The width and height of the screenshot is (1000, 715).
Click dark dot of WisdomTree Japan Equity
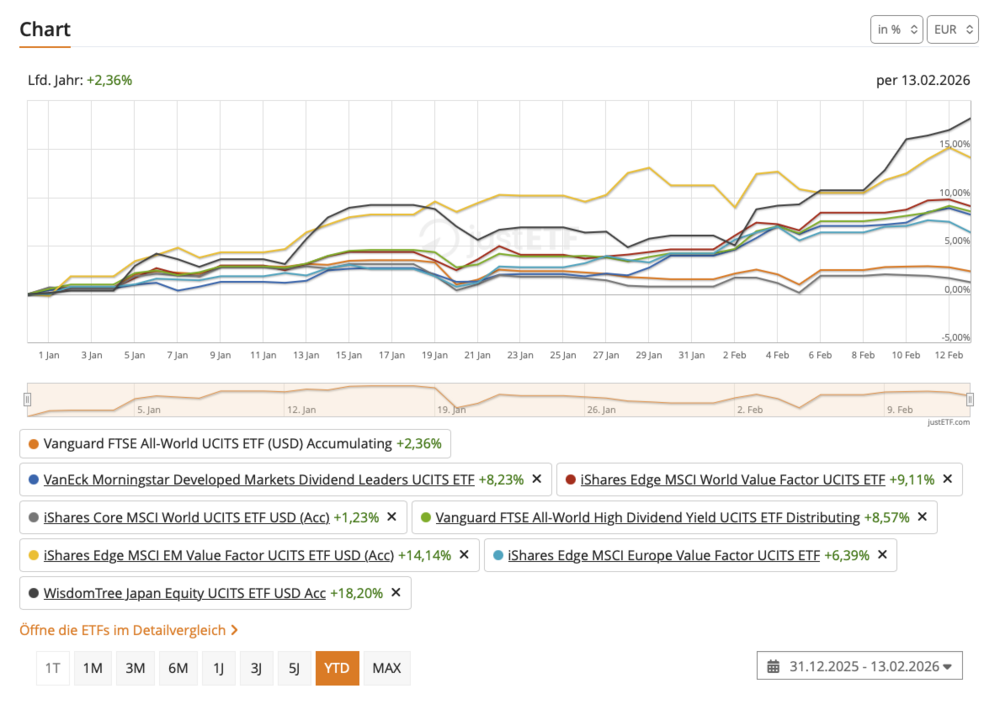point(33,593)
